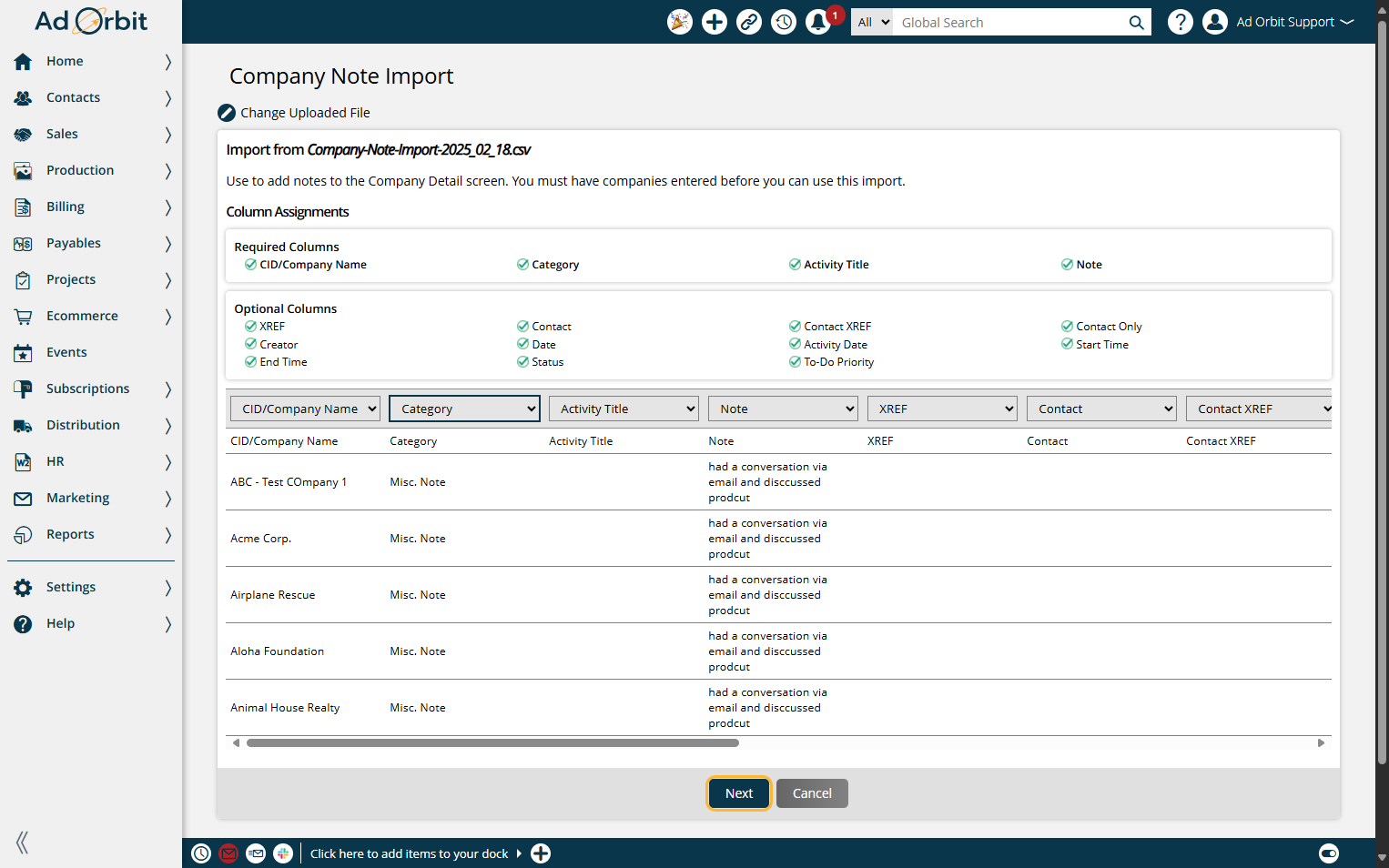Viewport: 1389px width, 868px height.
Task: Open the Home menu item
Action: [91, 61]
